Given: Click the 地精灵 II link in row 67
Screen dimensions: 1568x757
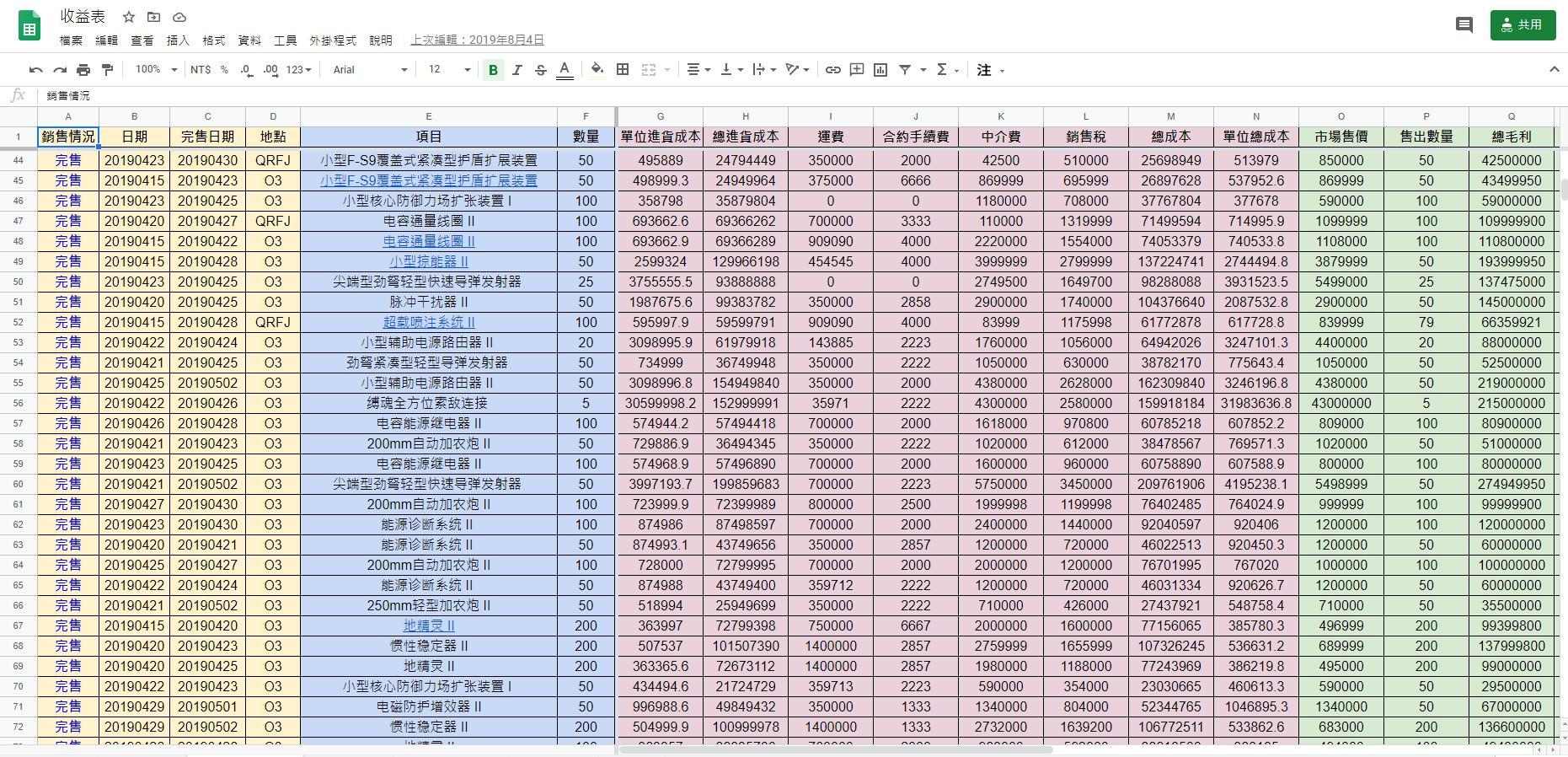Looking at the screenshot, I should pos(429,625).
